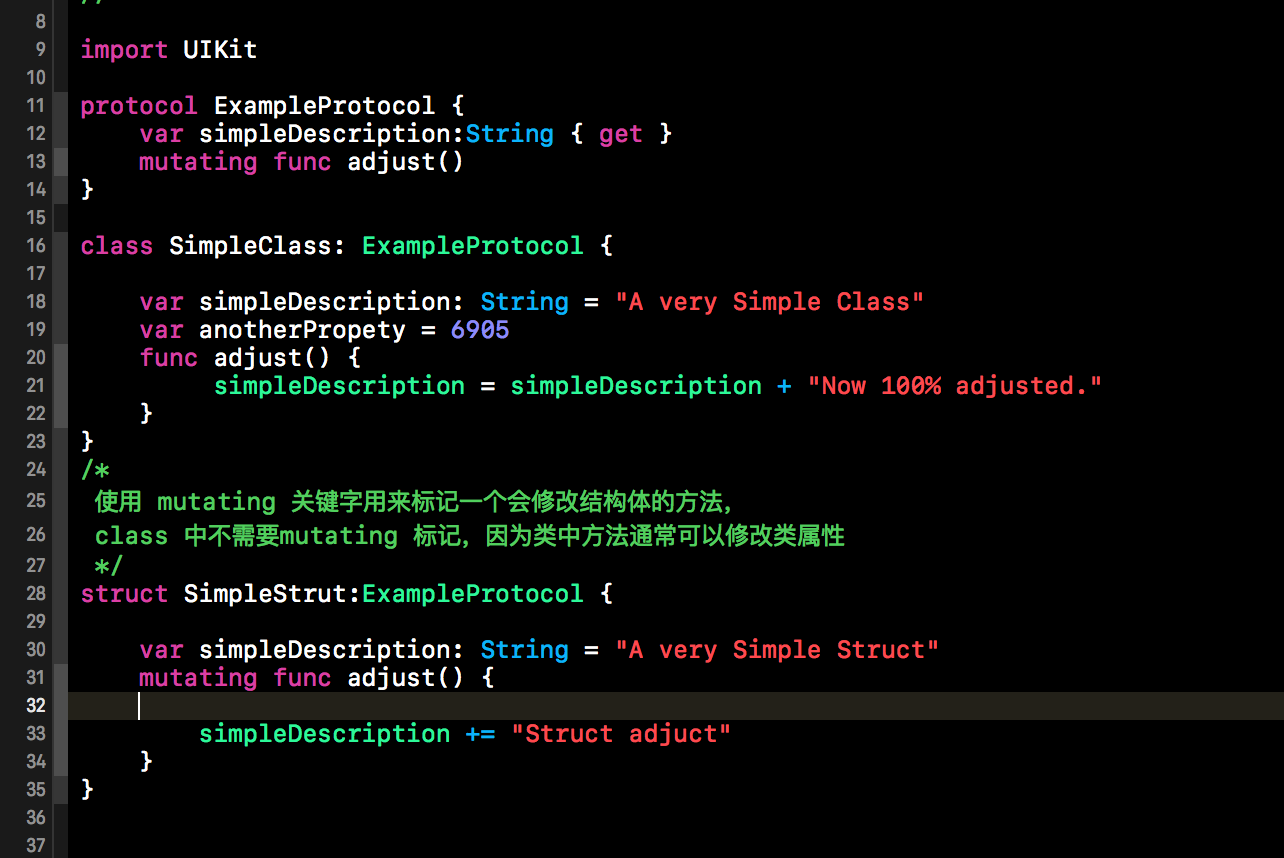The image size is (1284, 858).
Task: Click gutter line number 32 of highlighted row
Action: (36, 705)
